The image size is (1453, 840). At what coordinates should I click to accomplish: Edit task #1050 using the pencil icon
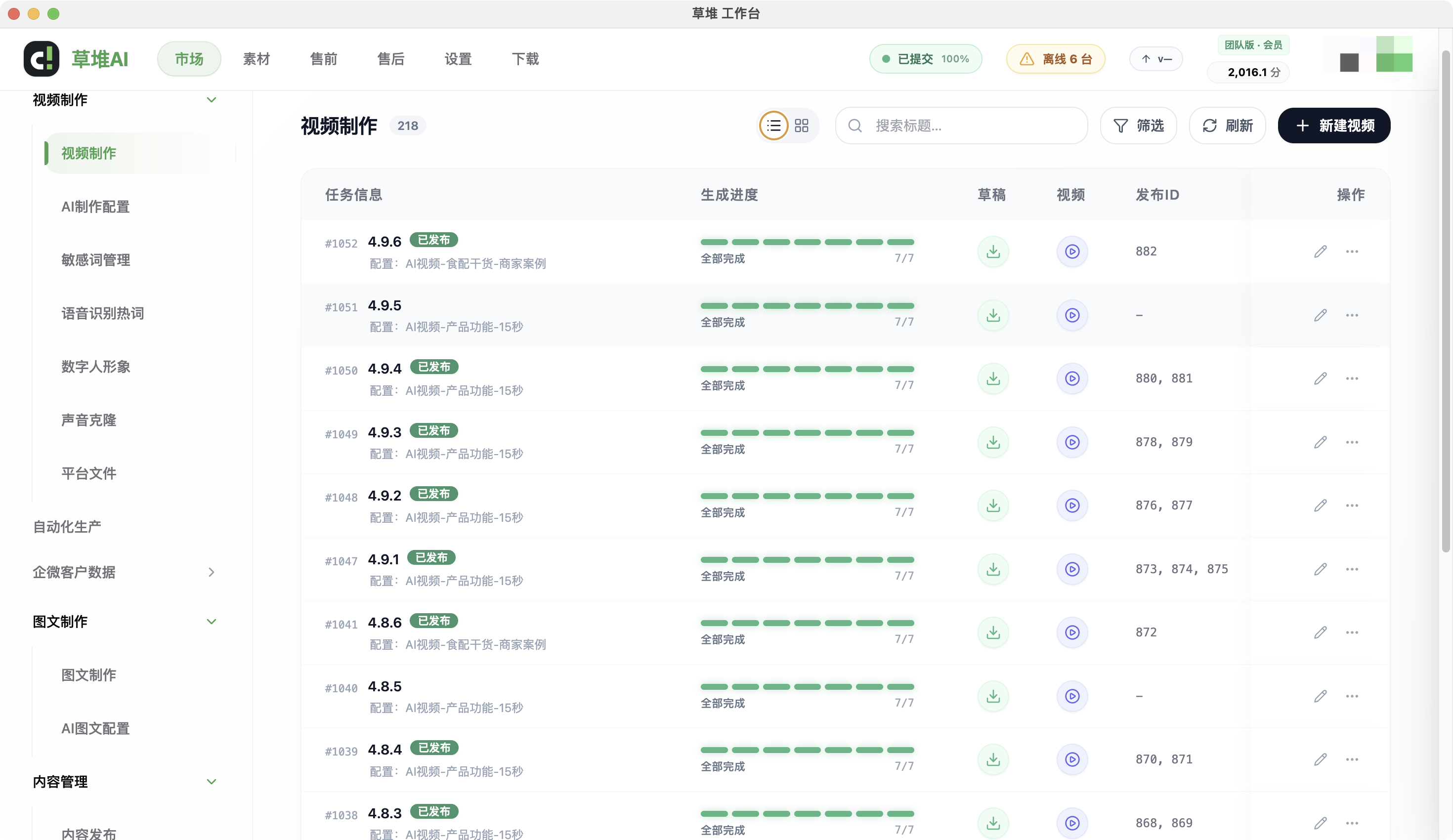(x=1321, y=378)
